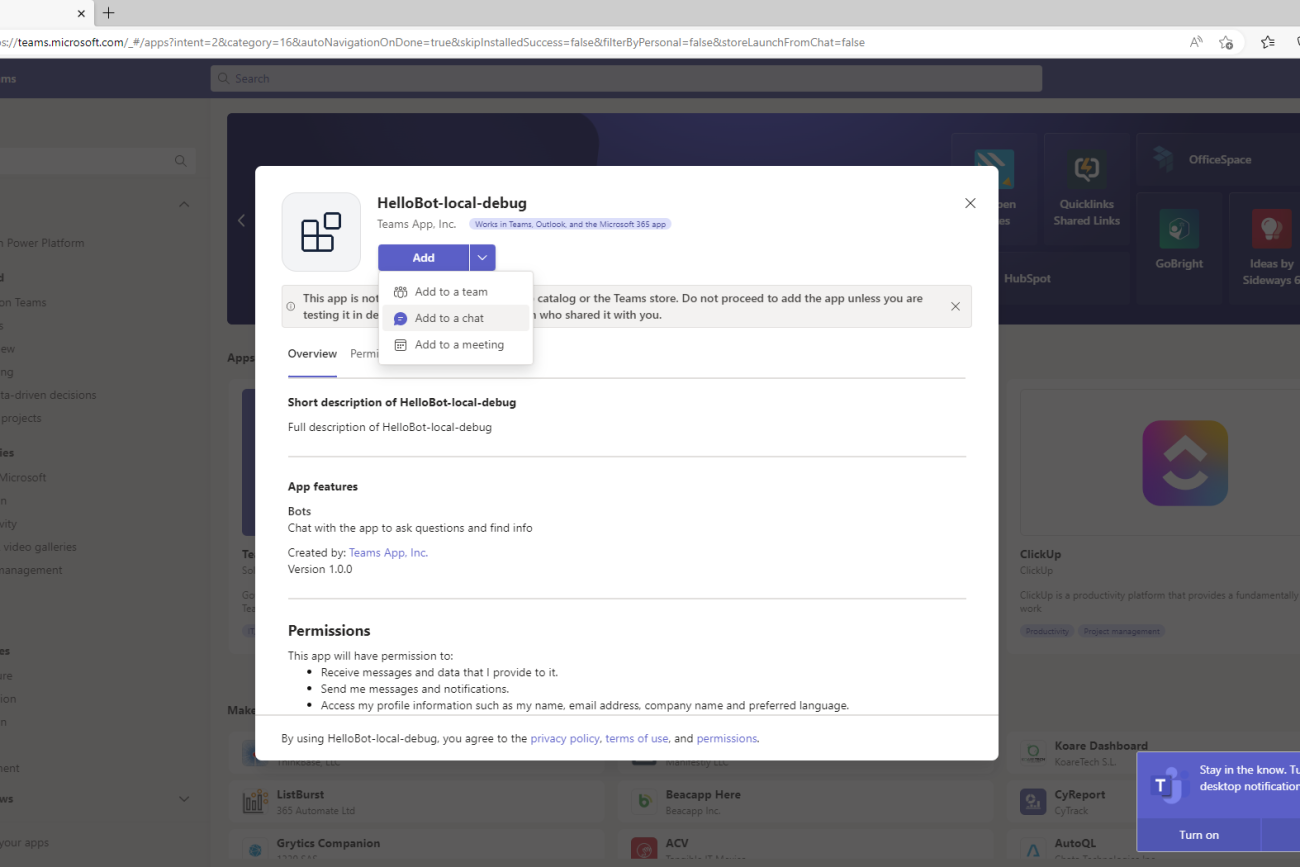Open the Add button dropdown arrow
1300x867 pixels.
482,258
